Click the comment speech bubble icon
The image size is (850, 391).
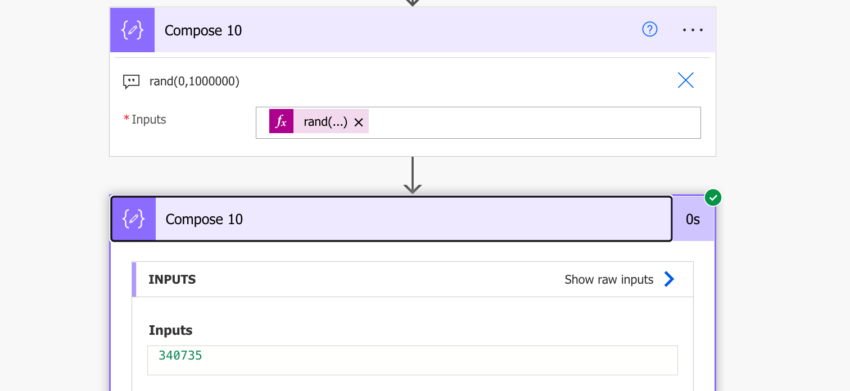pos(131,82)
